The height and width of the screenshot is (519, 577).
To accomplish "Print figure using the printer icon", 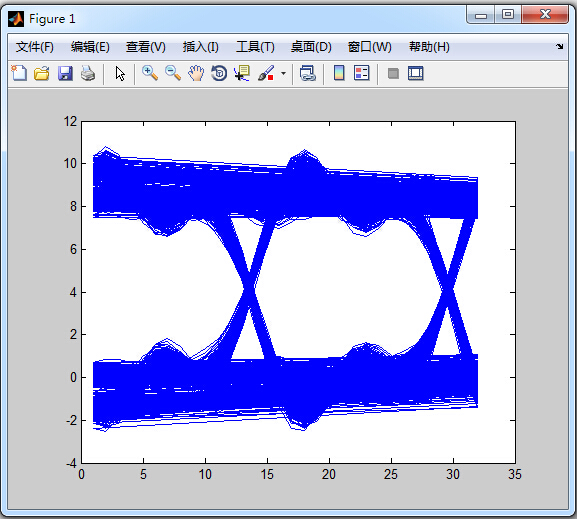I will click(88, 73).
